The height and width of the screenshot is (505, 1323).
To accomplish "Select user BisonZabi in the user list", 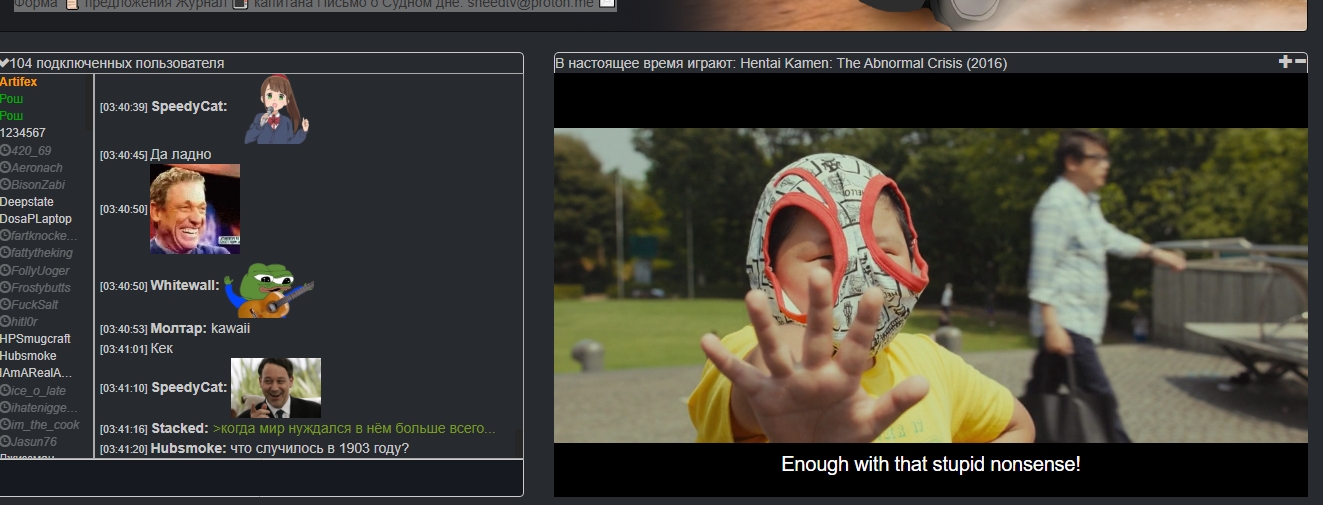I will point(38,185).
